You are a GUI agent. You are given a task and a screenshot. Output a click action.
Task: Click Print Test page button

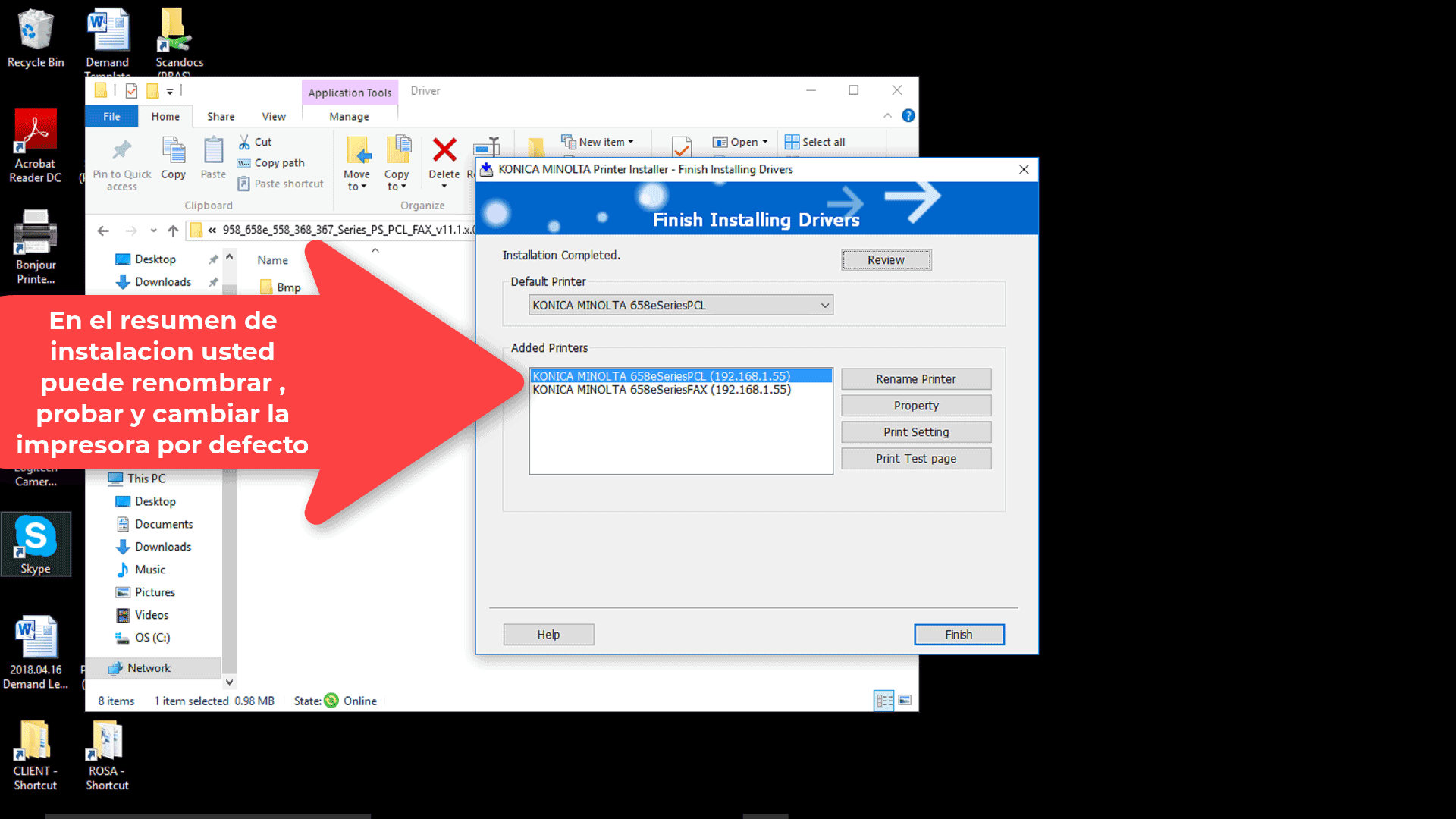click(916, 459)
